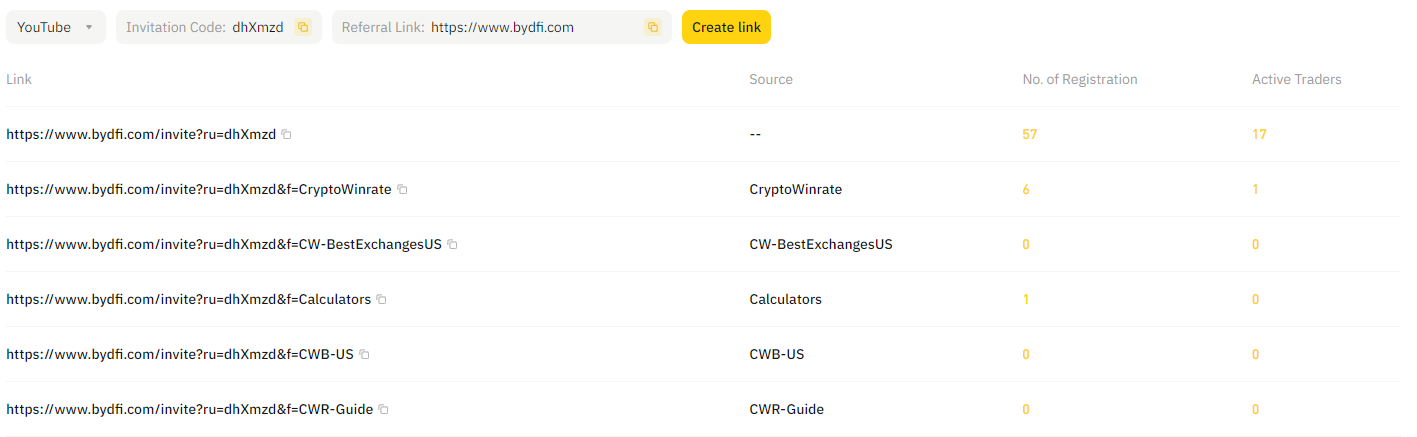
Task: Copy the invitation code dhXmzd
Action: [x=303, y=27]
